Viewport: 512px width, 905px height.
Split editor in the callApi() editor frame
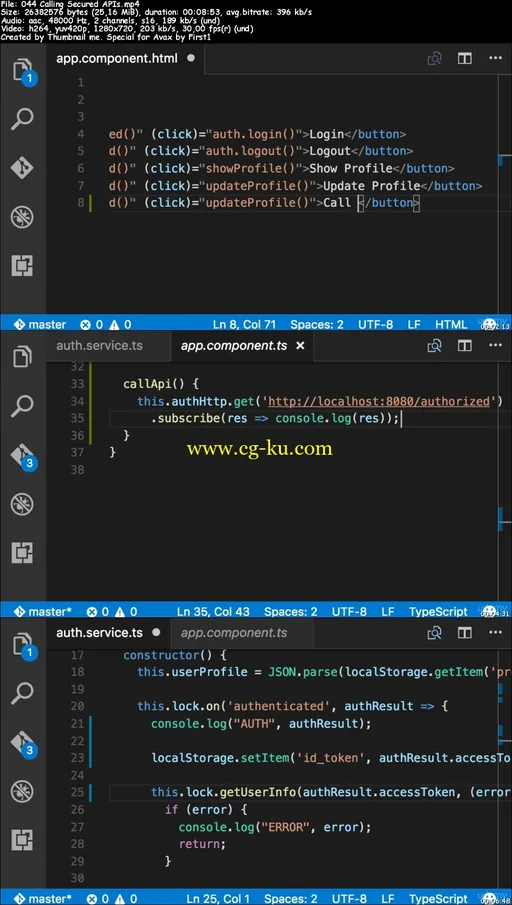(x=465, y=345)
